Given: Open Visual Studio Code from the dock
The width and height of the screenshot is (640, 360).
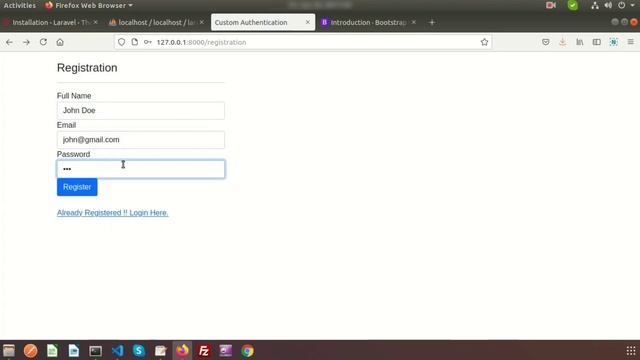Looking at the screenshot, I should tap(118, 351).
